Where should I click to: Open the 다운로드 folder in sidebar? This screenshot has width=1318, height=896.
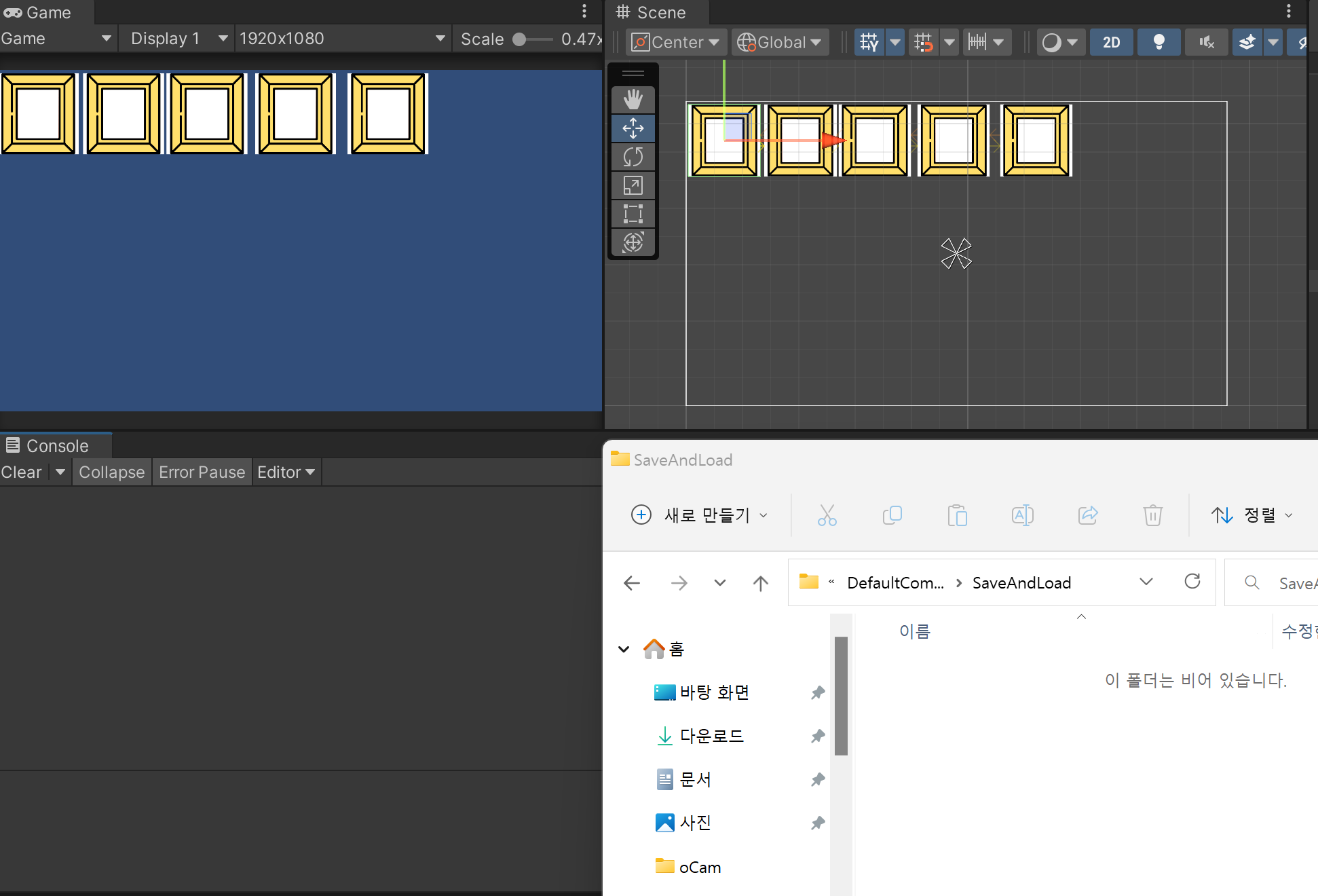point(711,735)
